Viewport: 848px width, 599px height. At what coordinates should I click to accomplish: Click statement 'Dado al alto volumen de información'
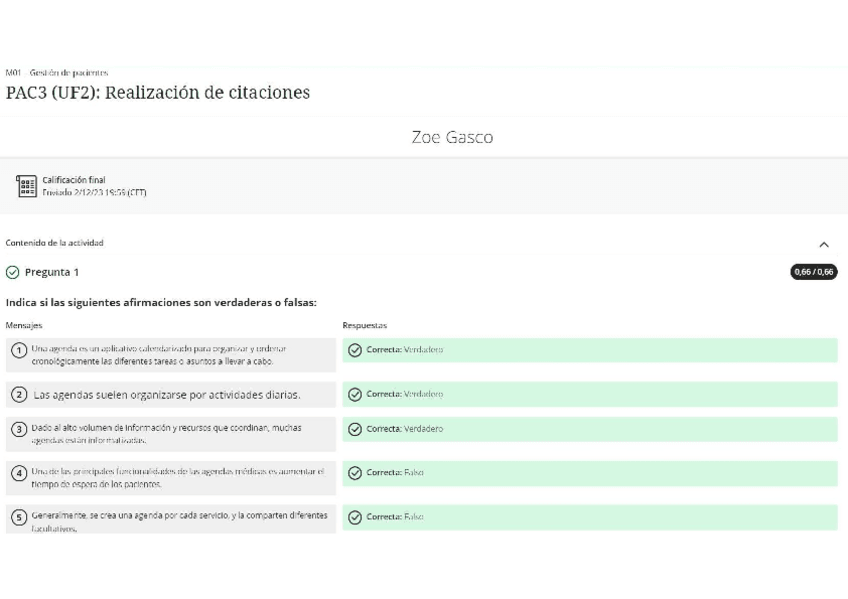coord(167,434)
